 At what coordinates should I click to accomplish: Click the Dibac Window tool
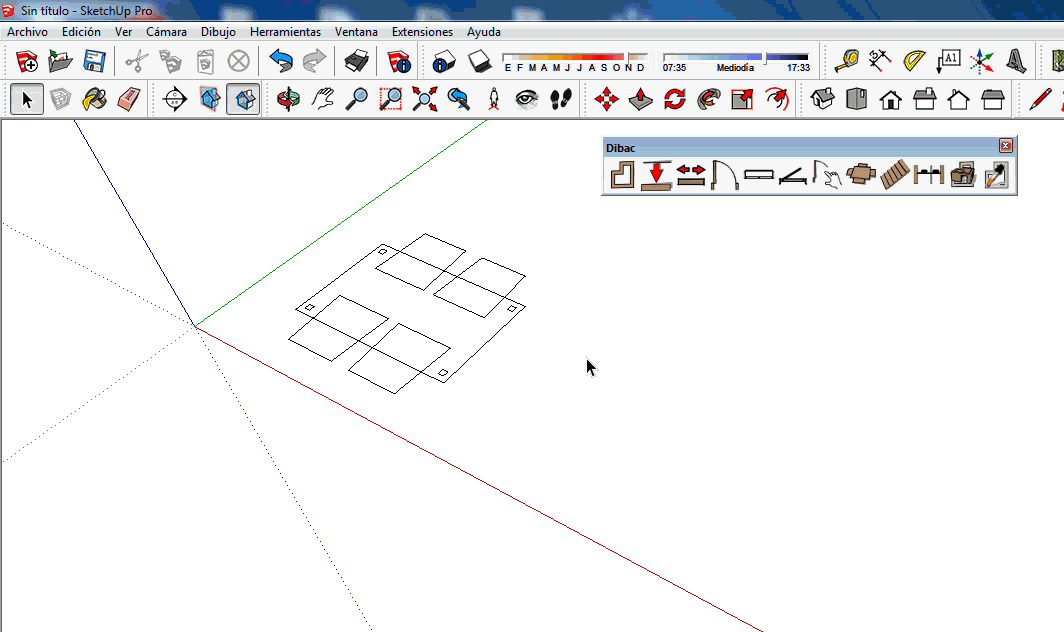point(759,176)
